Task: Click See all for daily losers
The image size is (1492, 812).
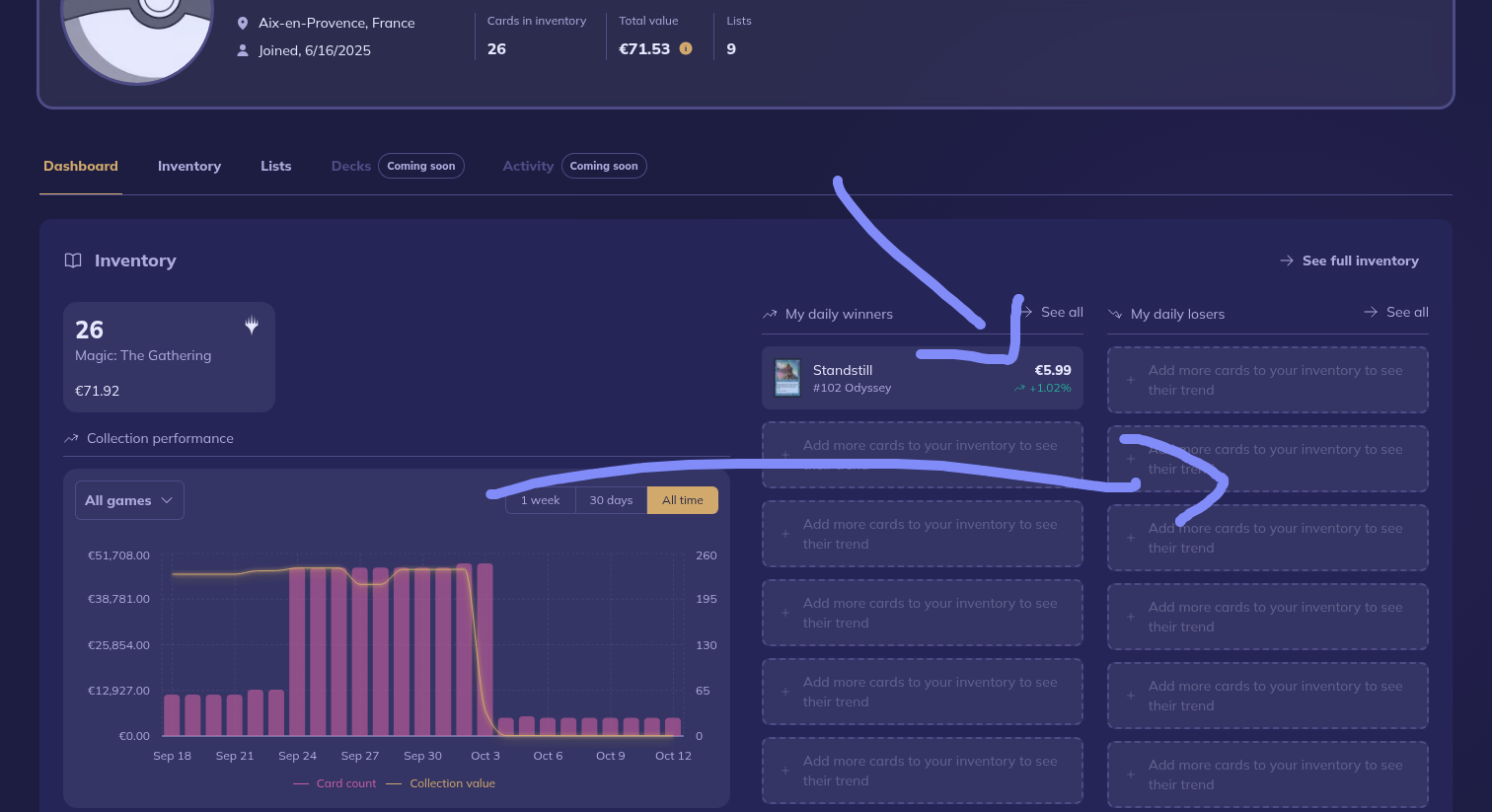Action: [1396, 312]
